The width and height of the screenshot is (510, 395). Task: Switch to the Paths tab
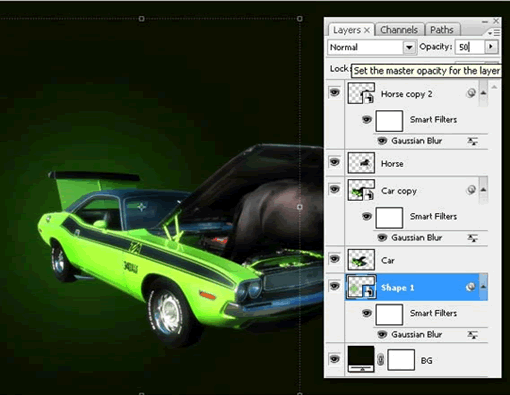pos(442,30)
